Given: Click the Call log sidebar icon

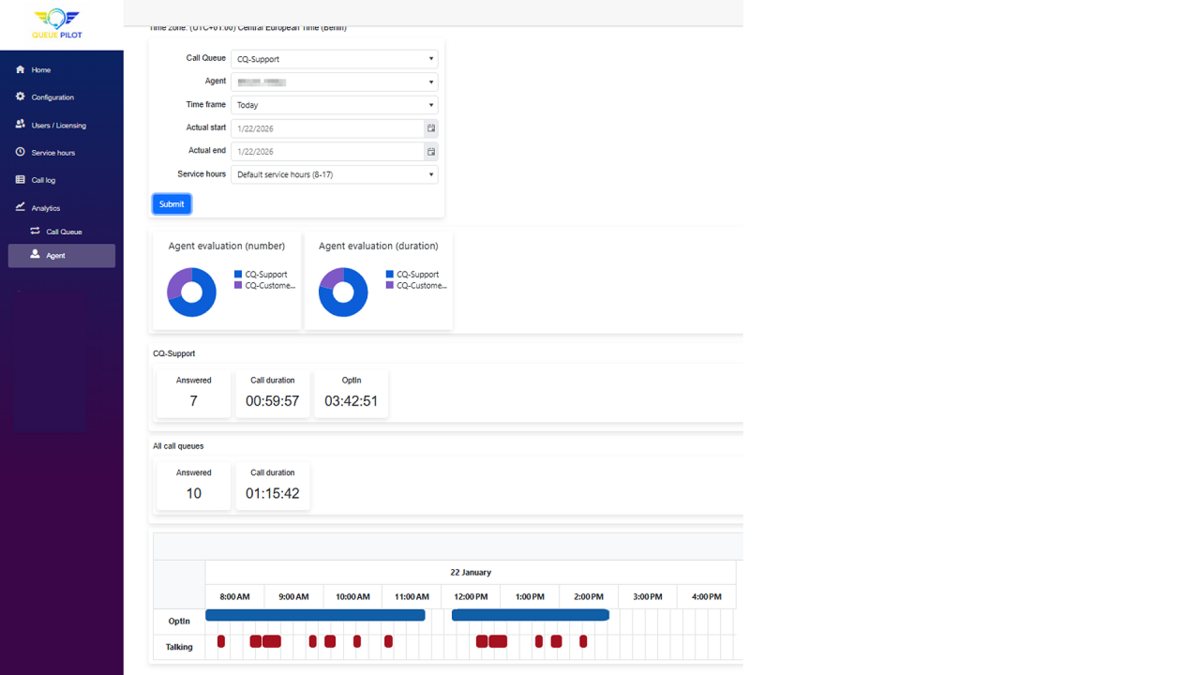Looking at the screenshot, I should click(18, 179).
